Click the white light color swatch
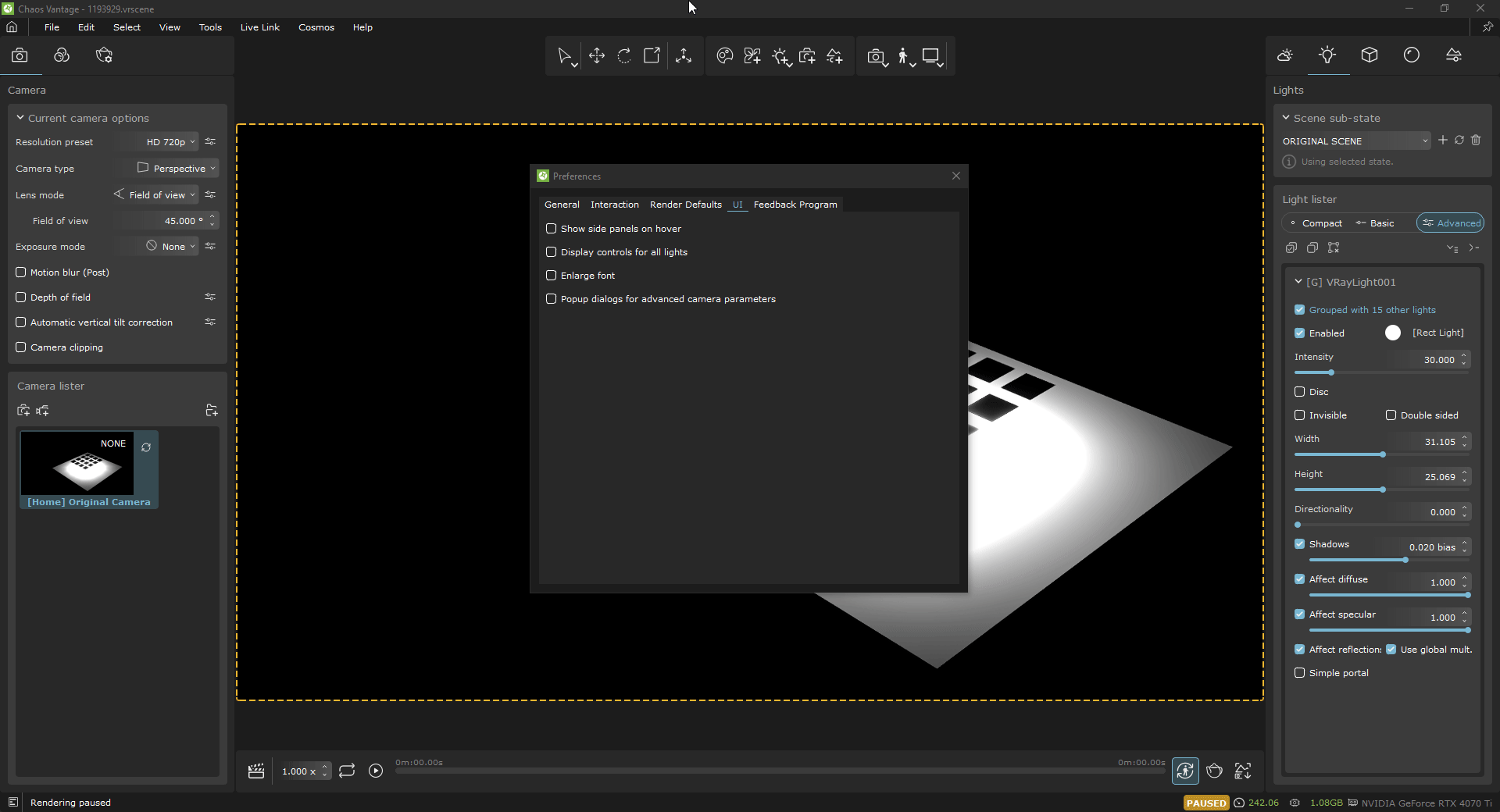Image resolution: width=1500 pixels, height=812 pixels. click(1393, 333)
